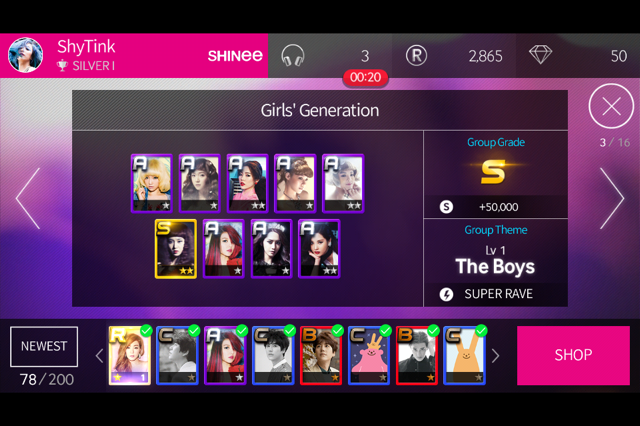Toggle checkmark on orange rabbit C card
The width and height of the screenshot is (640, 426).
click(x=482, y=331)
